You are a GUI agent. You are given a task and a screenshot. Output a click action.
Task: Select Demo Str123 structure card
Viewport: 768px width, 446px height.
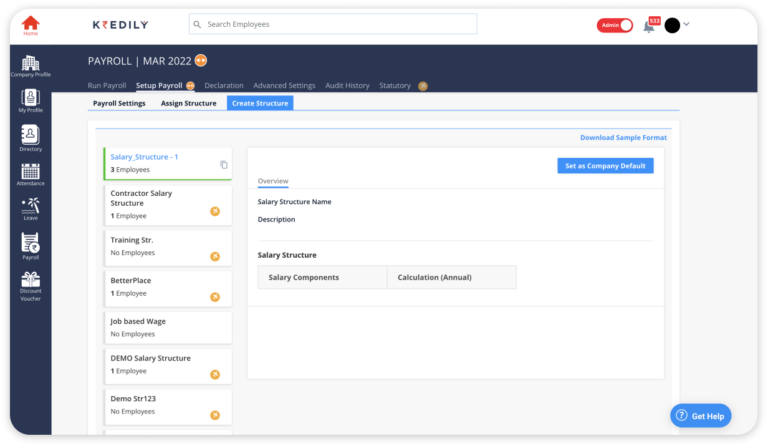pyautogui.click(x=168, y=407)
